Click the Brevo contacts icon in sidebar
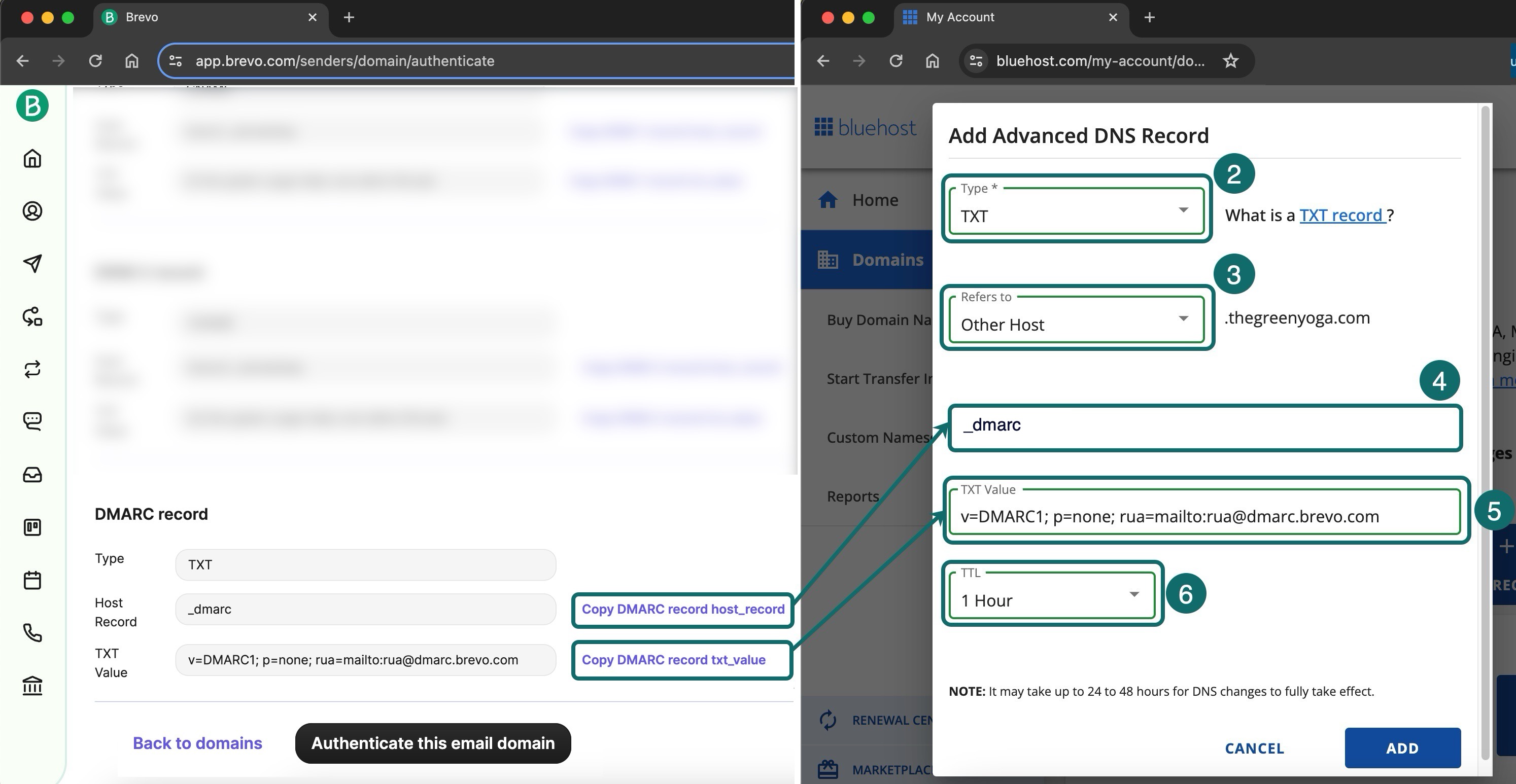 pos(31,211)
